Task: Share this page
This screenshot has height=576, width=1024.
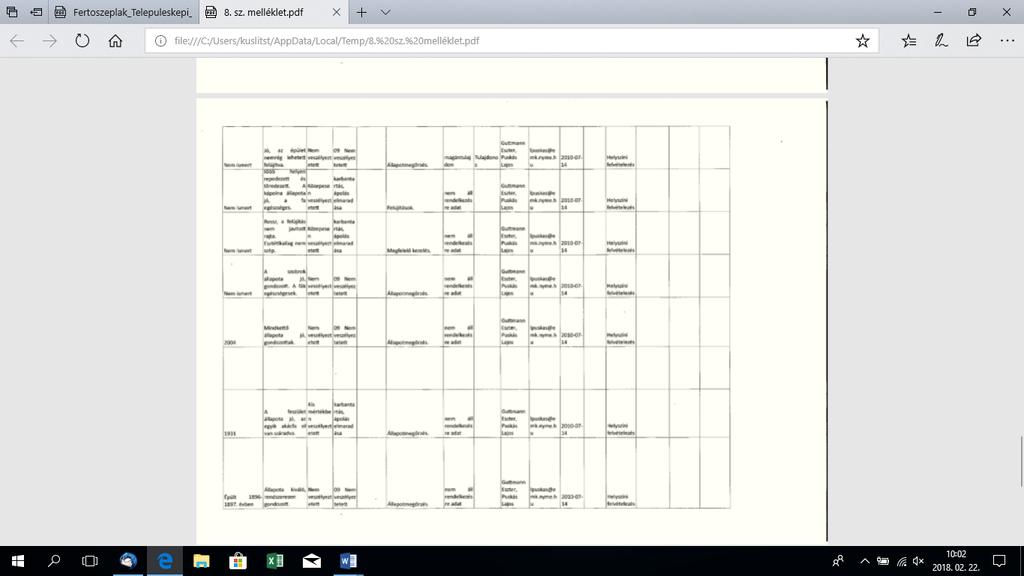Action: tap(974, 40)
